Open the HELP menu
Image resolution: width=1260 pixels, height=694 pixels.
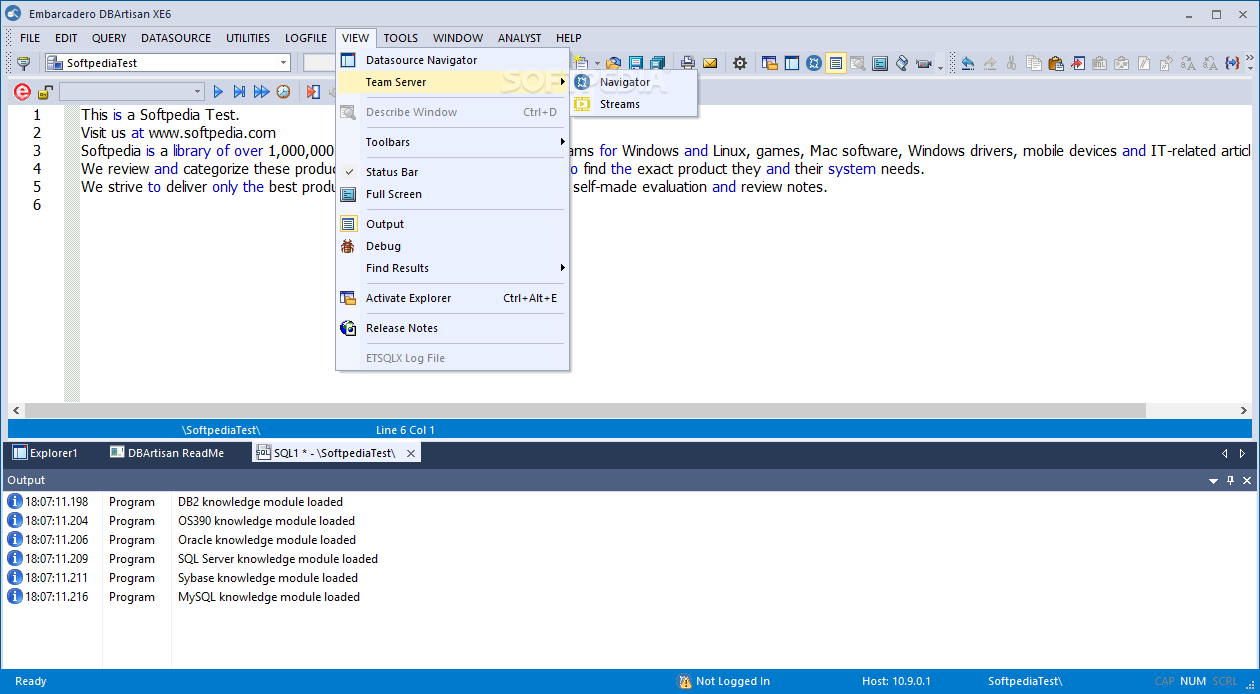[x=569, y=38]
